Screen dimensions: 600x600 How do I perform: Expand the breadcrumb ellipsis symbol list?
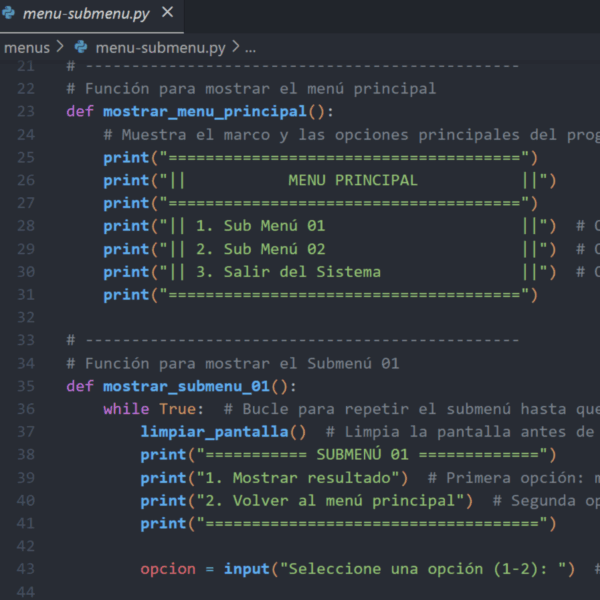250,49
